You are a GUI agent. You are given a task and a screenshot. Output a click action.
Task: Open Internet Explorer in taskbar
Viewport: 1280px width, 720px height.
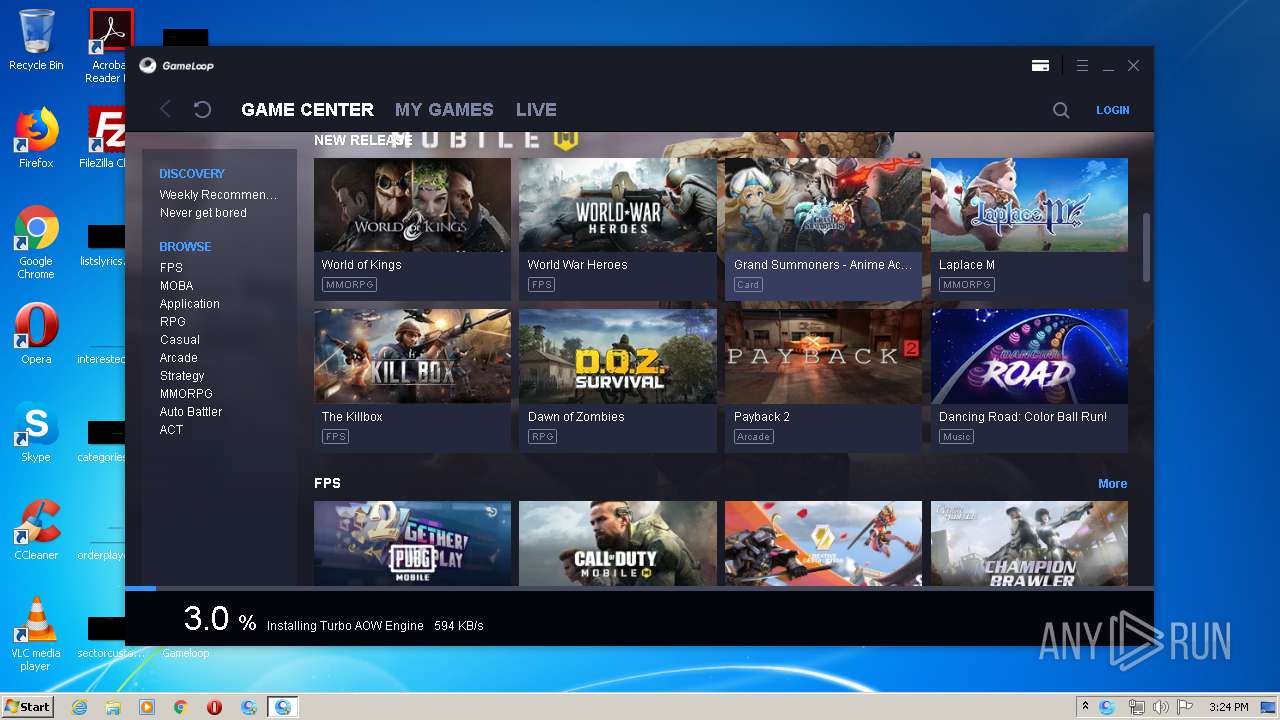pos(79,707)
